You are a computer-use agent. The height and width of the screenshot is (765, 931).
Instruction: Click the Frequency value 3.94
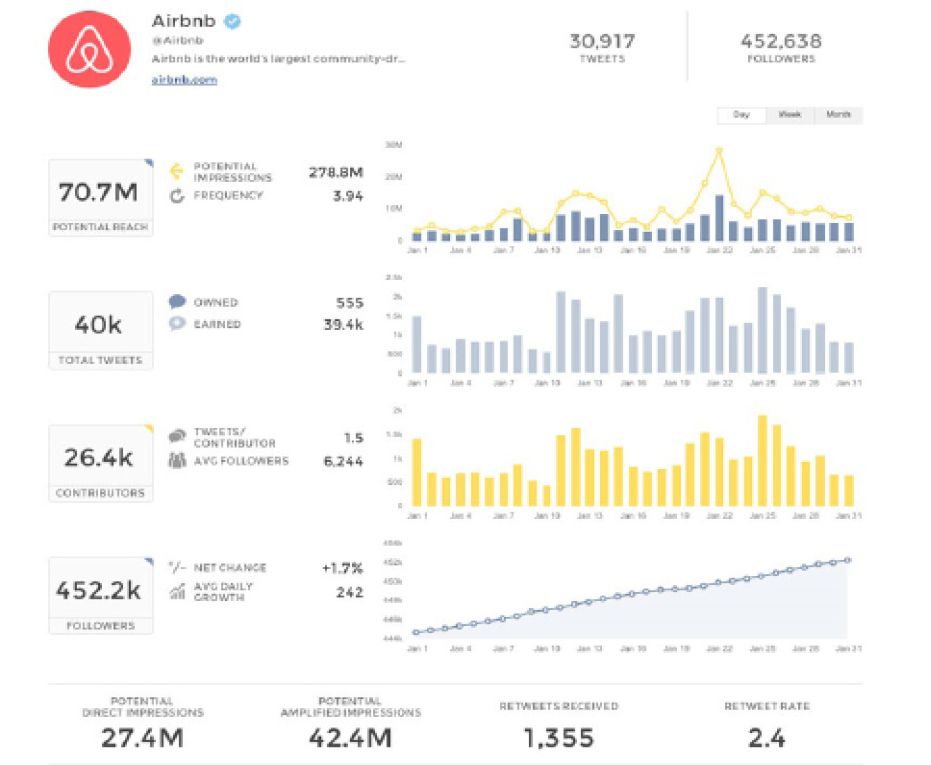point(347,196)
